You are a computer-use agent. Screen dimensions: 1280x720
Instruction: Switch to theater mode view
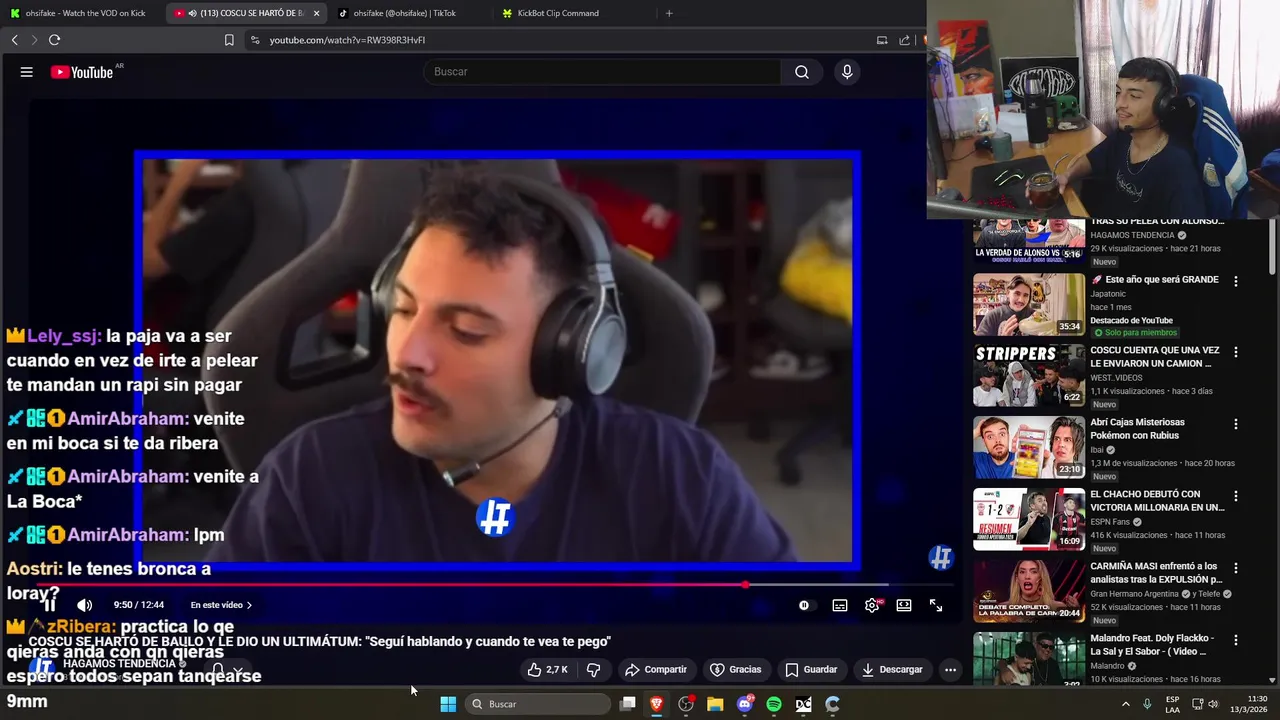click(904, 605)
